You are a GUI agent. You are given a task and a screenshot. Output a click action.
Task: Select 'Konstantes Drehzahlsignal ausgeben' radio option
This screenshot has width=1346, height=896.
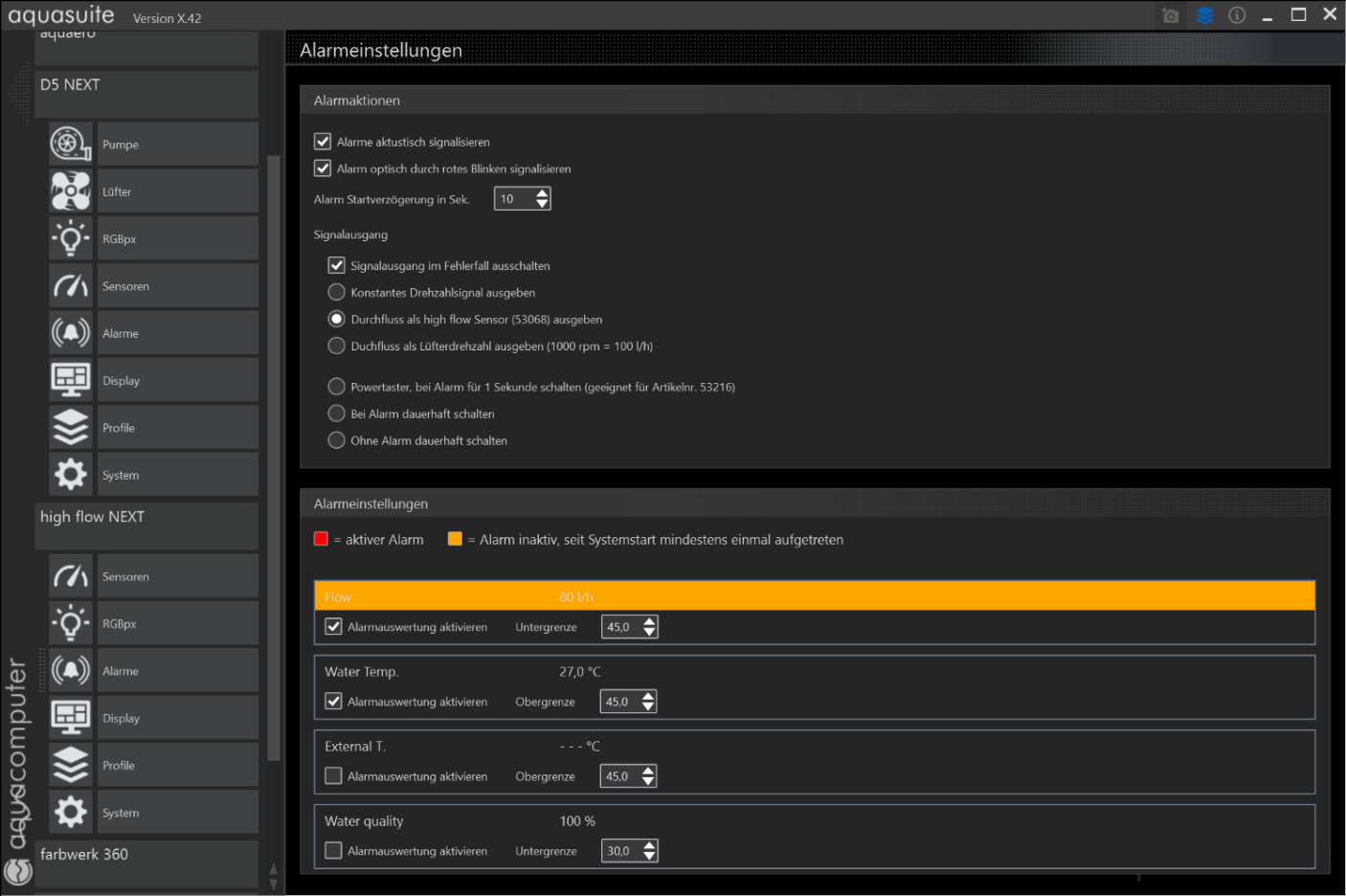pos(336,292)
